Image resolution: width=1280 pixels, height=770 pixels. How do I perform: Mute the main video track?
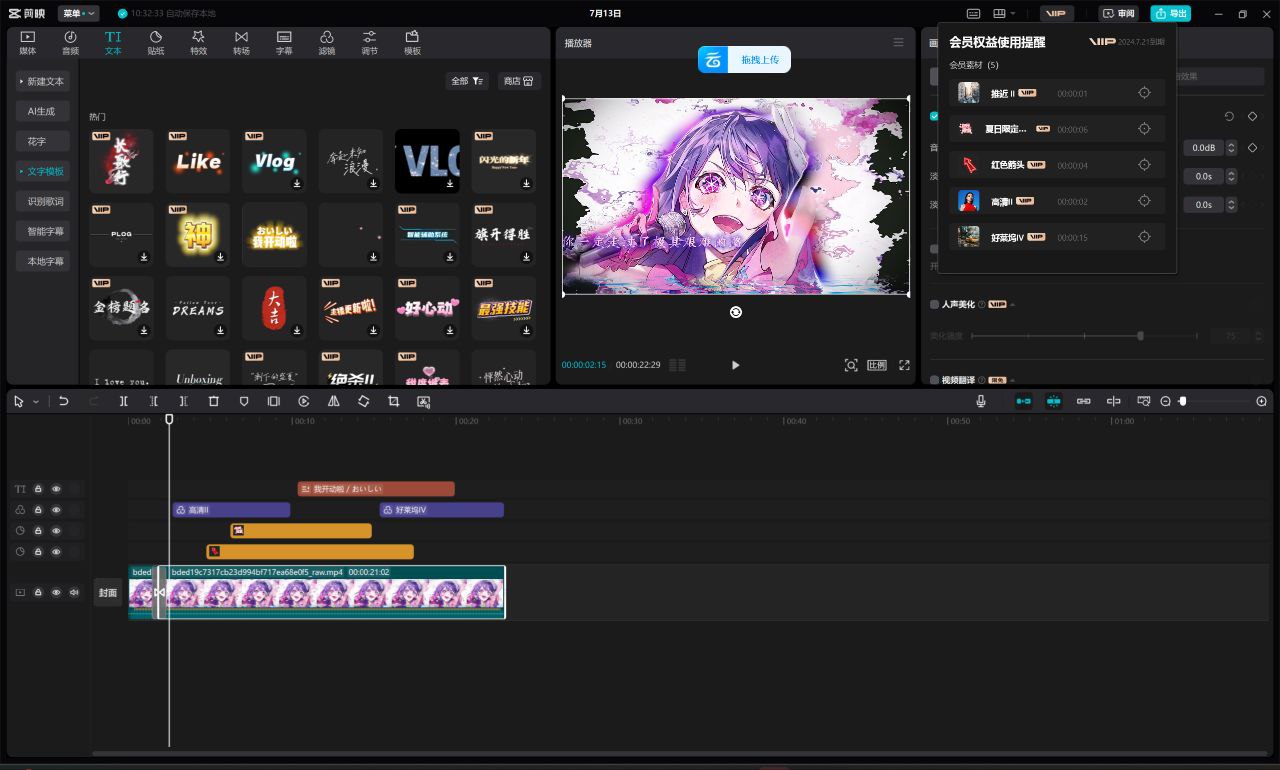click(74, 592)
